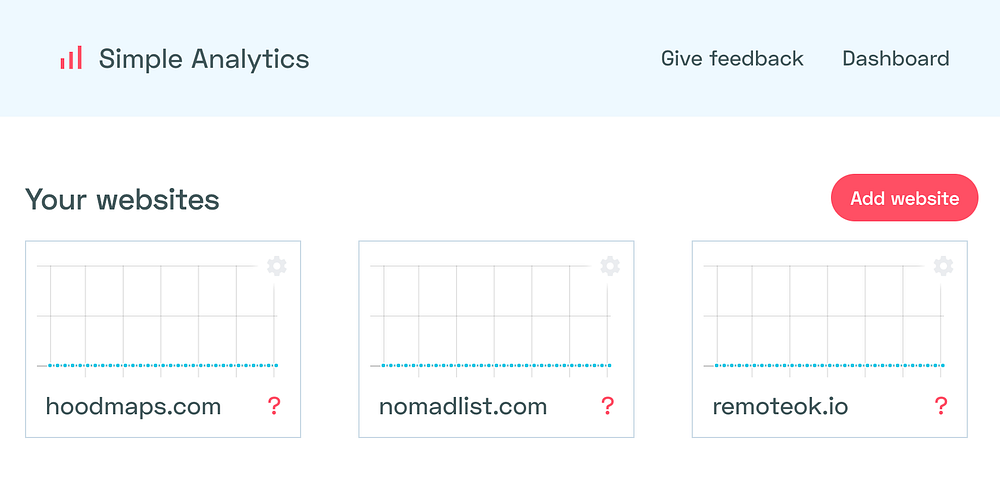This screenshot has height=494, width=1000.
Task: Click the red question mark on remoteok.io
Action: tap(940, 406)
